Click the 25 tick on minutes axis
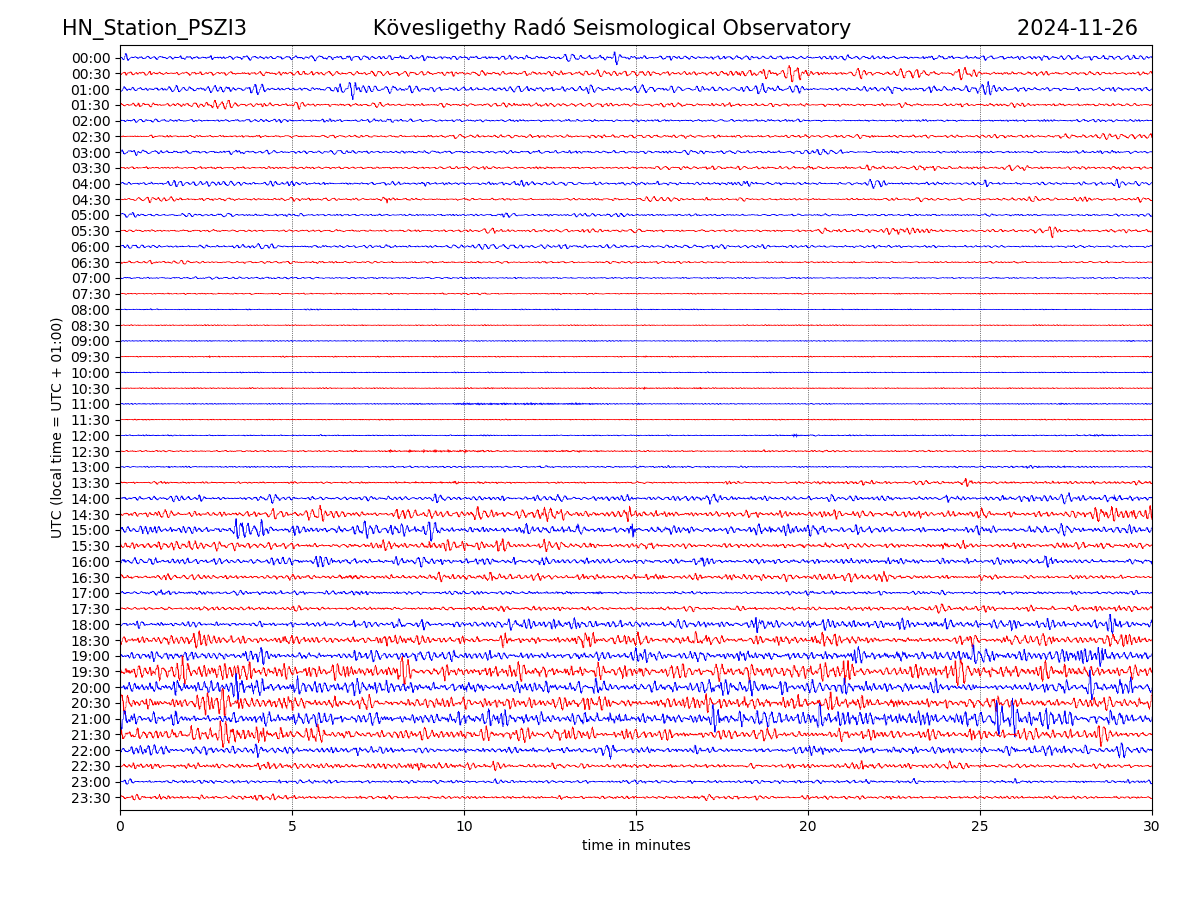The height and width of the screenshot is (900, 1200). (980, 826)
